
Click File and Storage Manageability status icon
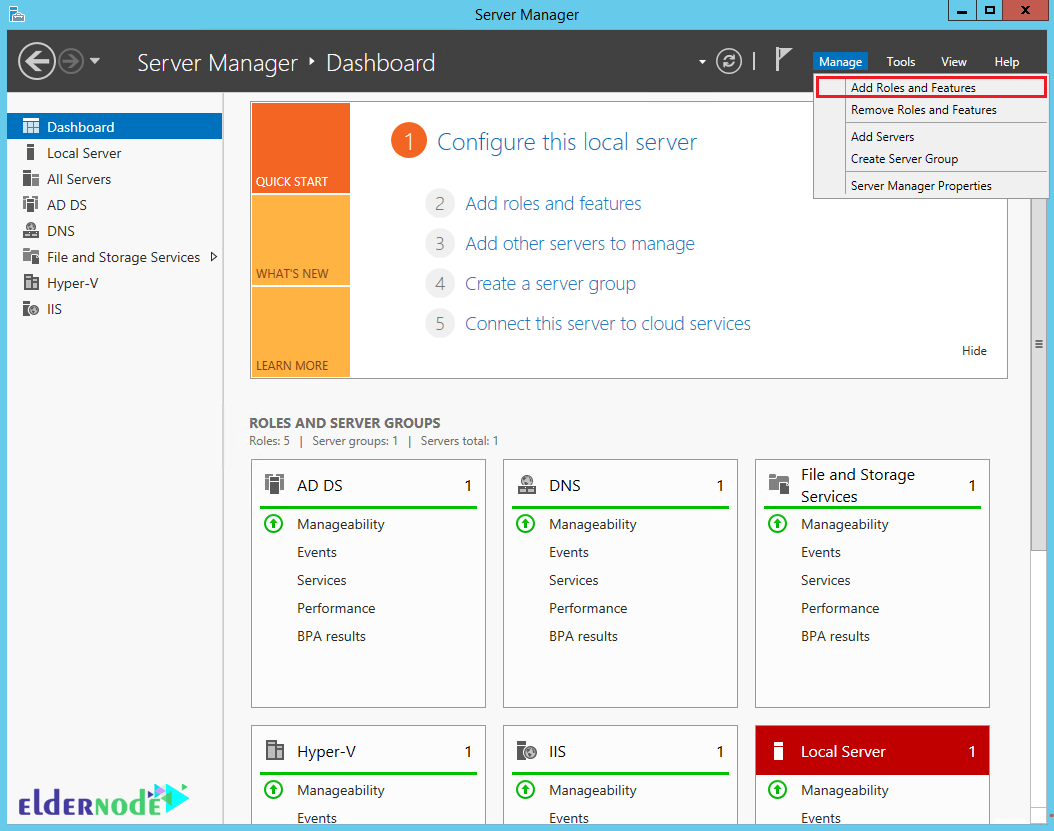(778, 523)
